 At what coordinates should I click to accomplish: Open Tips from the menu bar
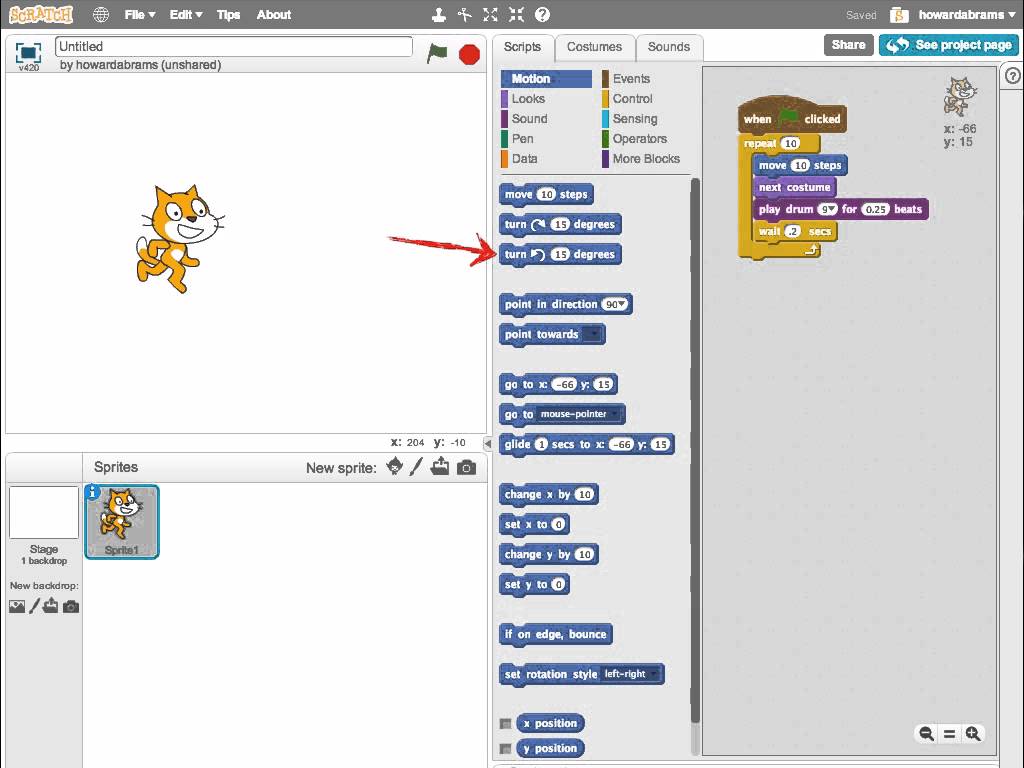point(228,14)
